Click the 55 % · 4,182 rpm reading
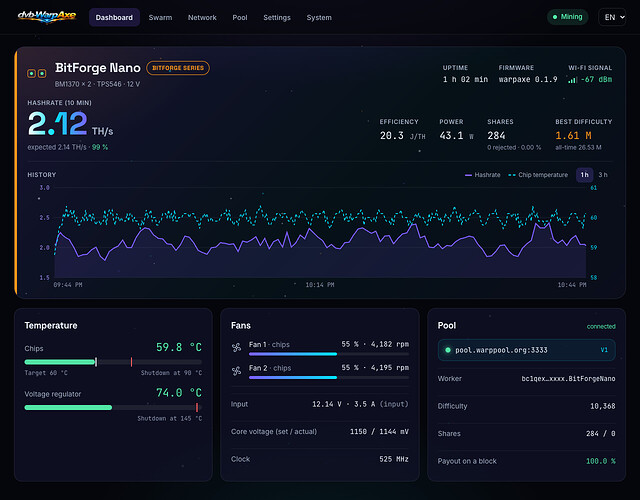The height and width of the screenshot is (500, 640). coord(375,344)
